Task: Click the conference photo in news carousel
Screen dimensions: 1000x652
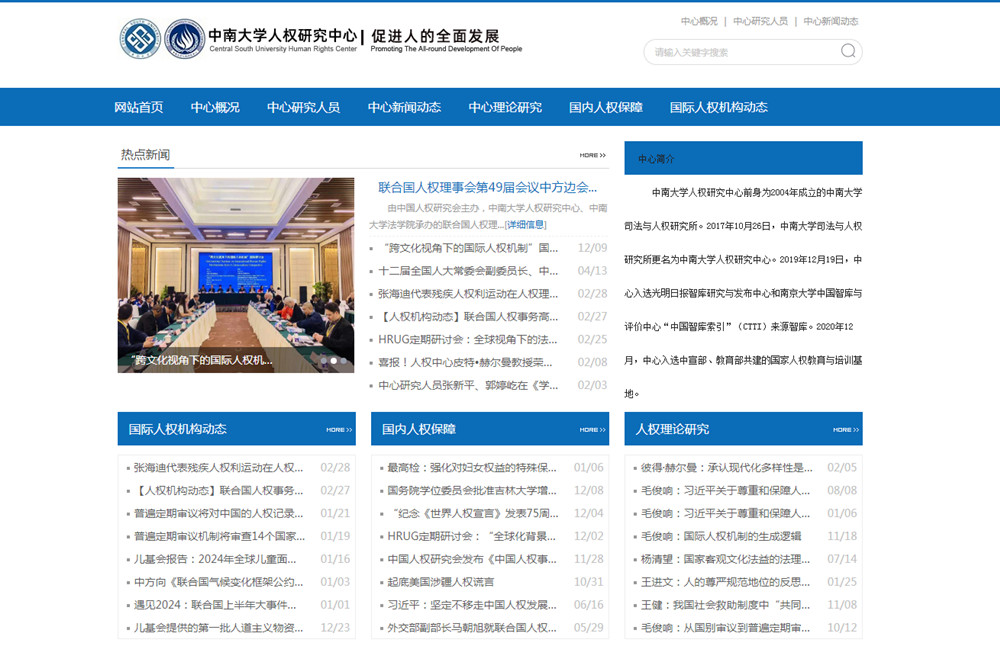Action: tap(236, 275)
